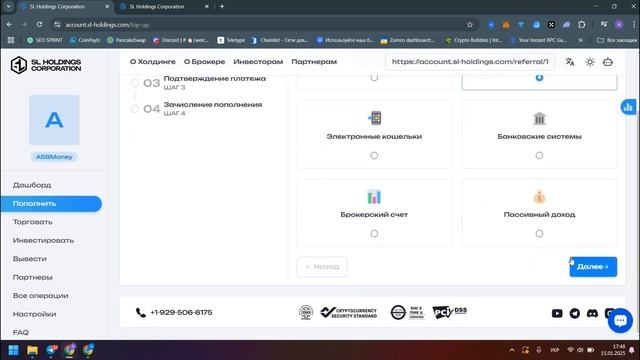Click the Банковские системы bank icon

[x=539, y=118]
